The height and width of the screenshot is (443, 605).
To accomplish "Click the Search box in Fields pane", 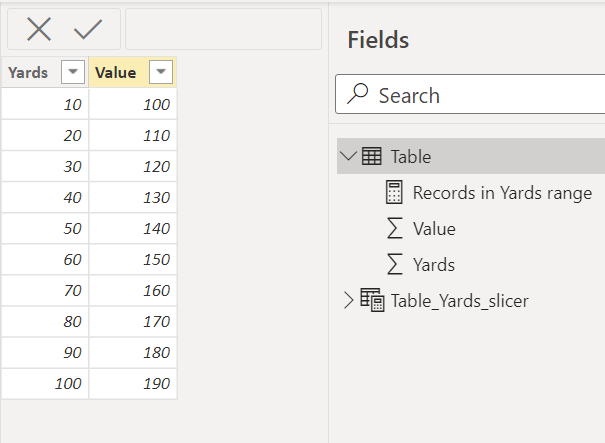I will (470, 95).
